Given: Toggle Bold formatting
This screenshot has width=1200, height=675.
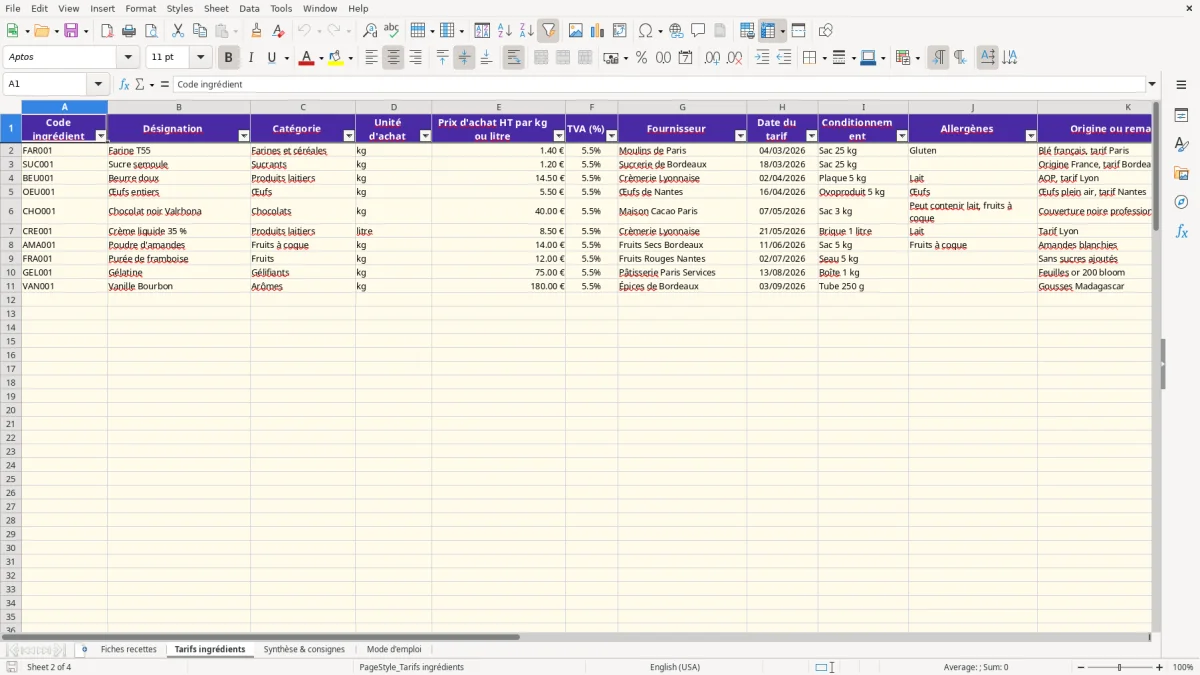Looking at the screenshot, I should point(229,58).
